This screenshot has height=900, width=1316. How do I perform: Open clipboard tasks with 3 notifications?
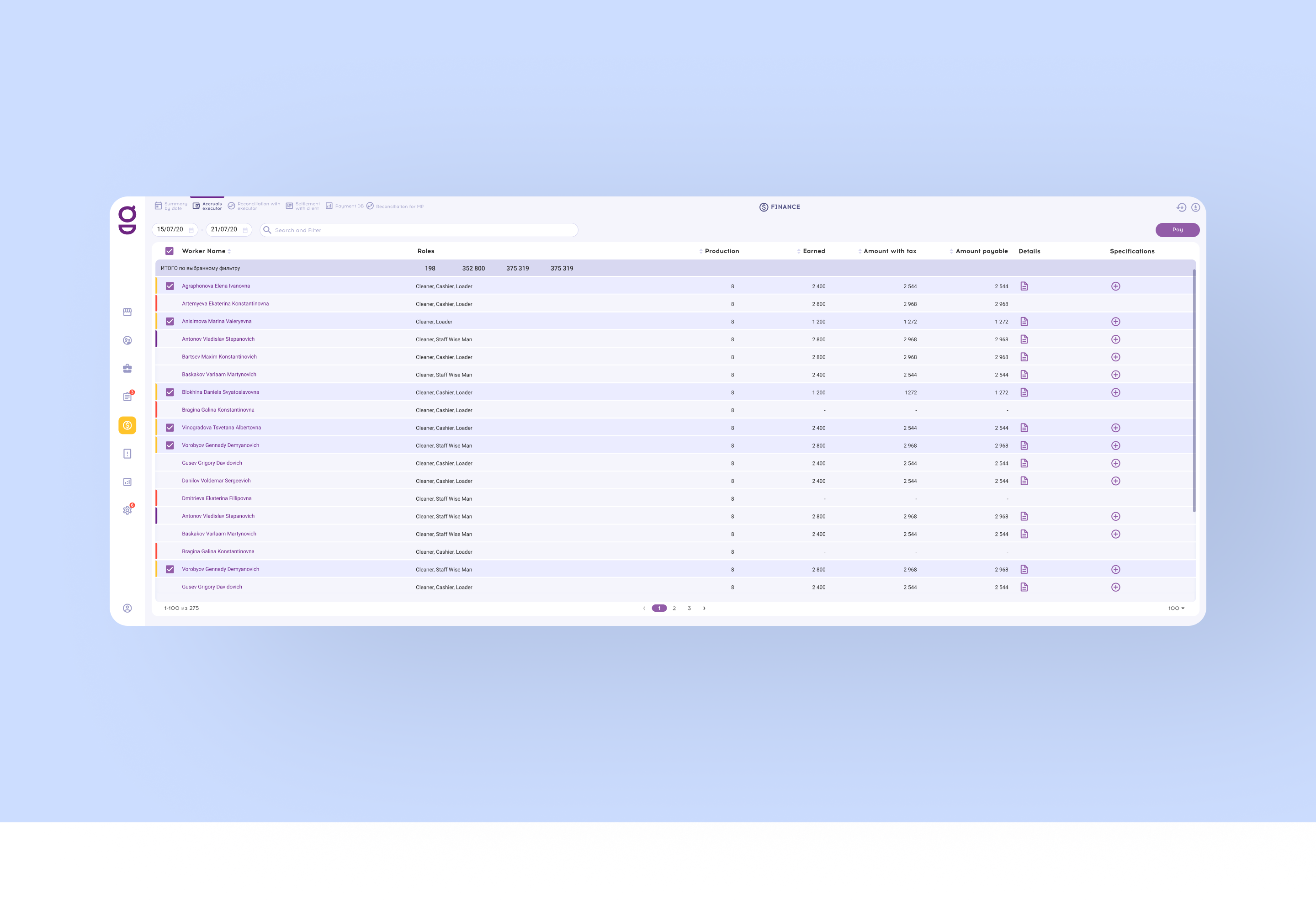127,397
